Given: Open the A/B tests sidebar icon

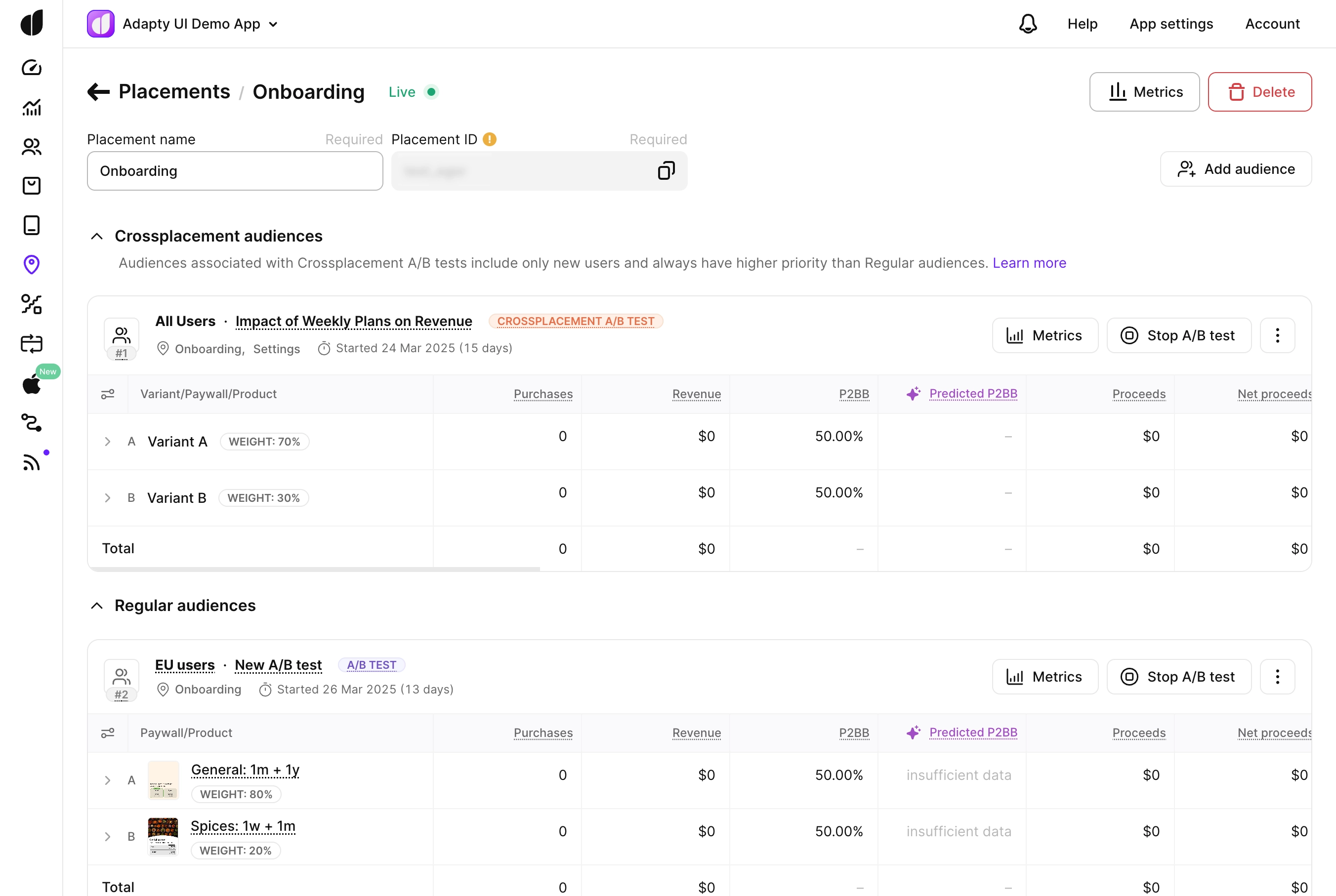Looking at the screenshot, I should pyautogui.click(x=32, y=304).
